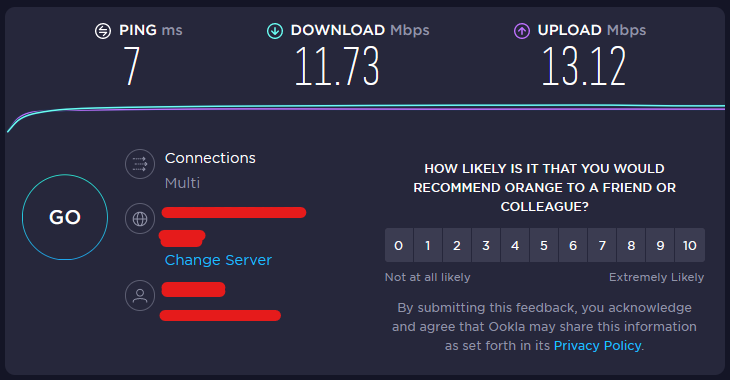The width and height of the screenshot is (730, 380).
Task: Choose rating 1 for recommending Orange
Action: coord(428,245)
